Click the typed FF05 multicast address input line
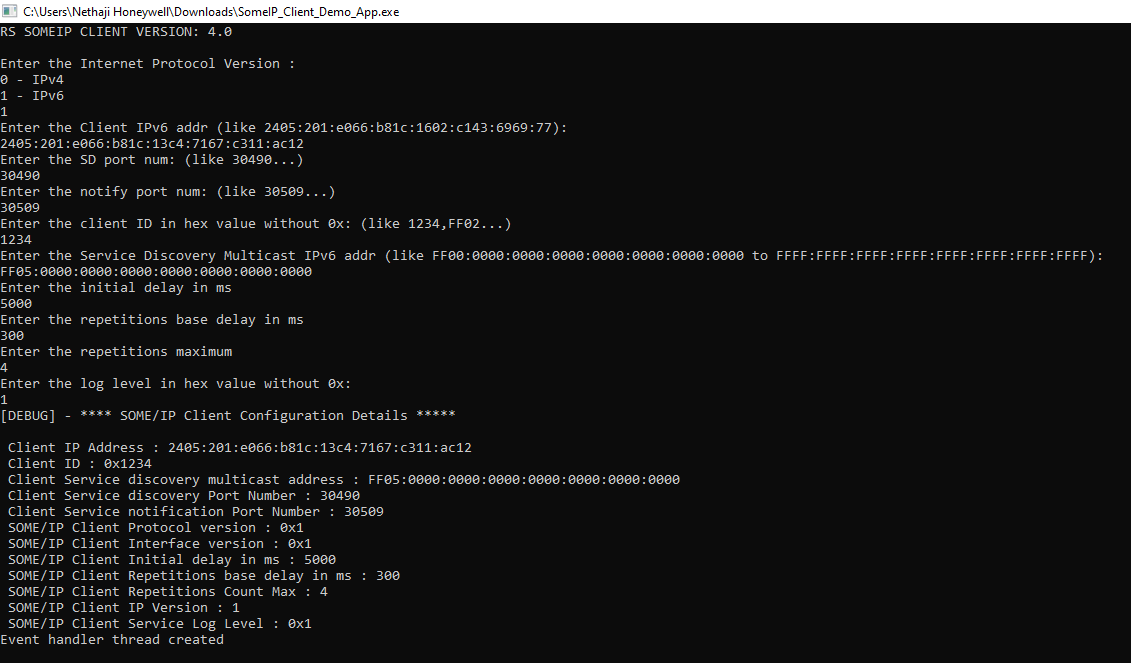This screenshot has height=663, width=1131. click(x=156, y=271)
